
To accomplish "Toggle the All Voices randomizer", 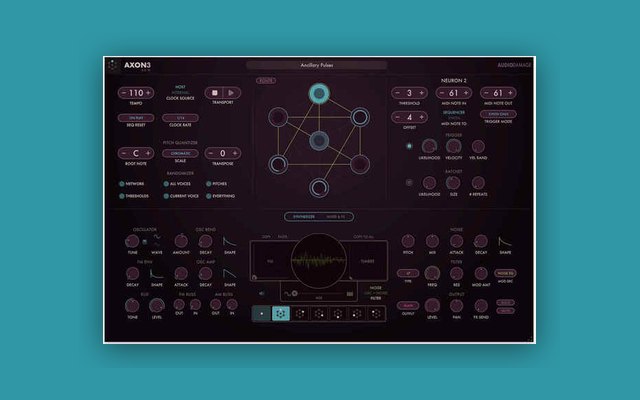I will pyautogui.click(x=166, y=184).
